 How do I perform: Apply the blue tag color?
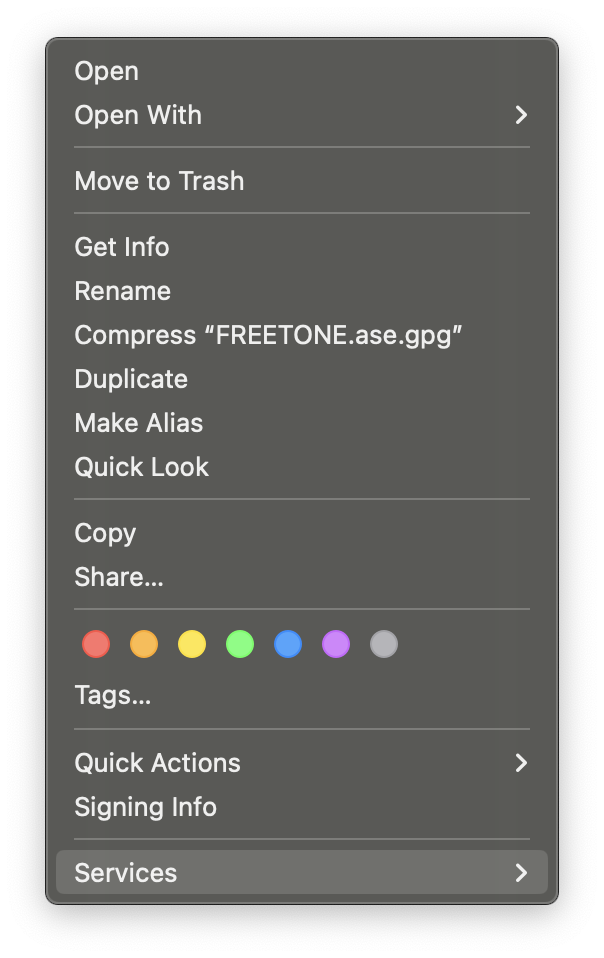[x=288, y=644]
